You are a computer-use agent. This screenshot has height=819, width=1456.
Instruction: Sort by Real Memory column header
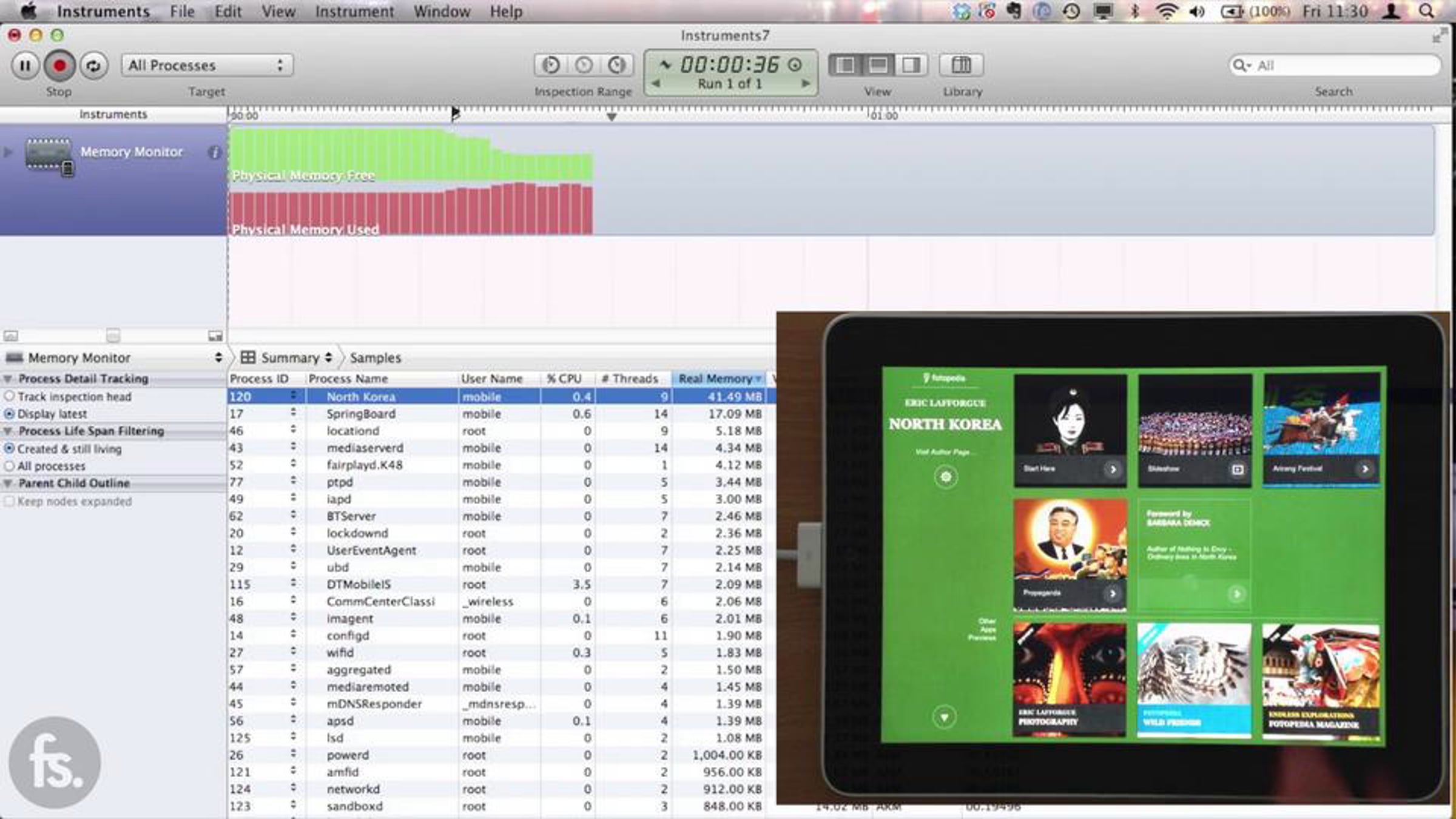coord(719,379)
